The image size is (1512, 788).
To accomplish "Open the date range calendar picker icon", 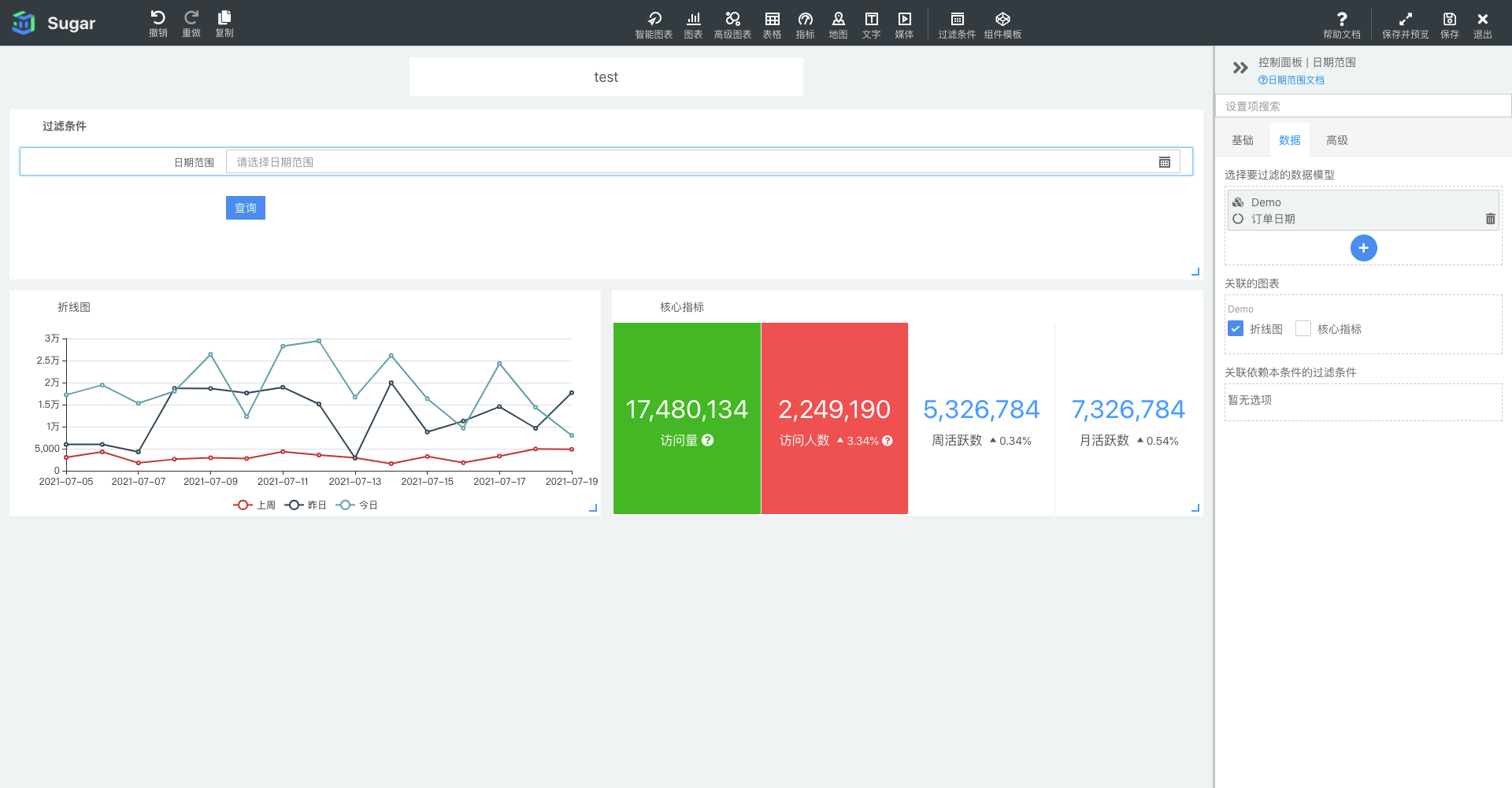I will click(1165, 162).
